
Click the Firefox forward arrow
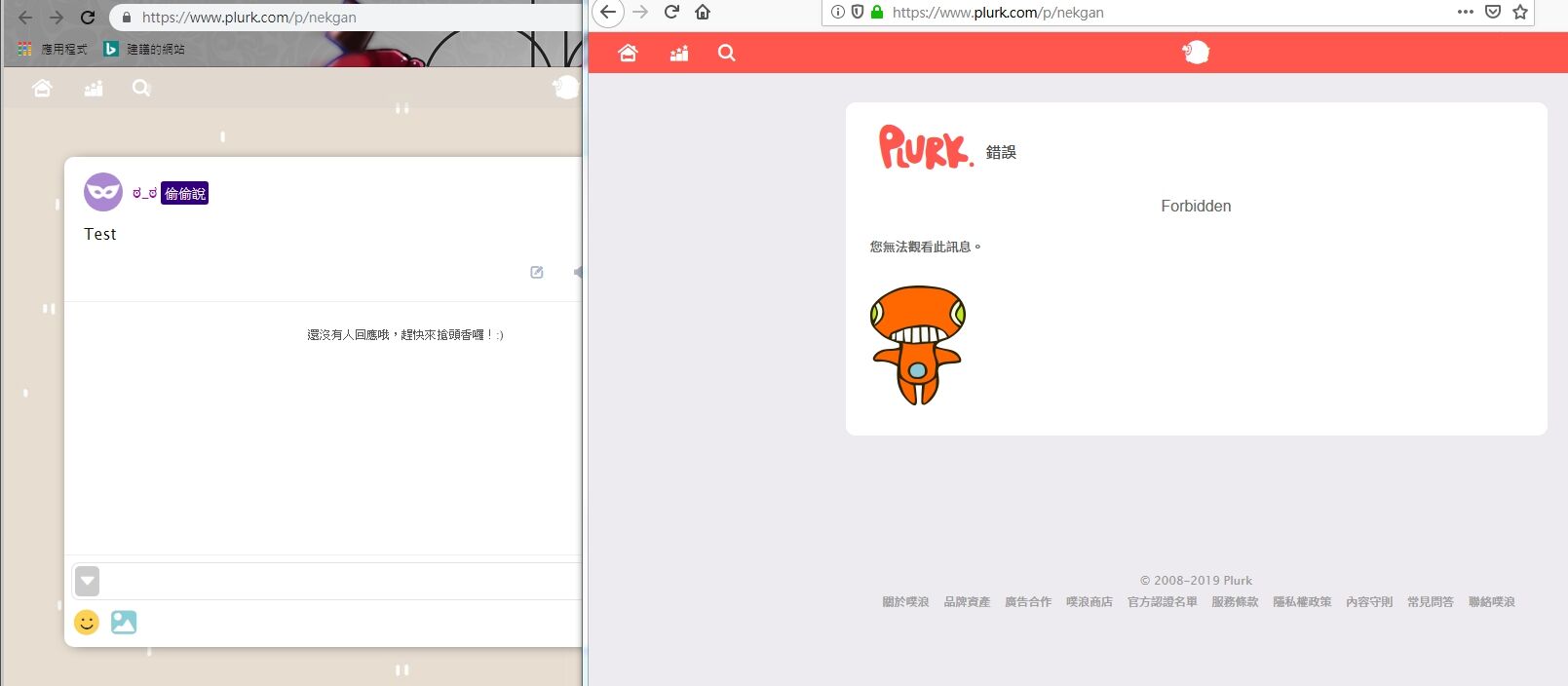tap(640, 12)
